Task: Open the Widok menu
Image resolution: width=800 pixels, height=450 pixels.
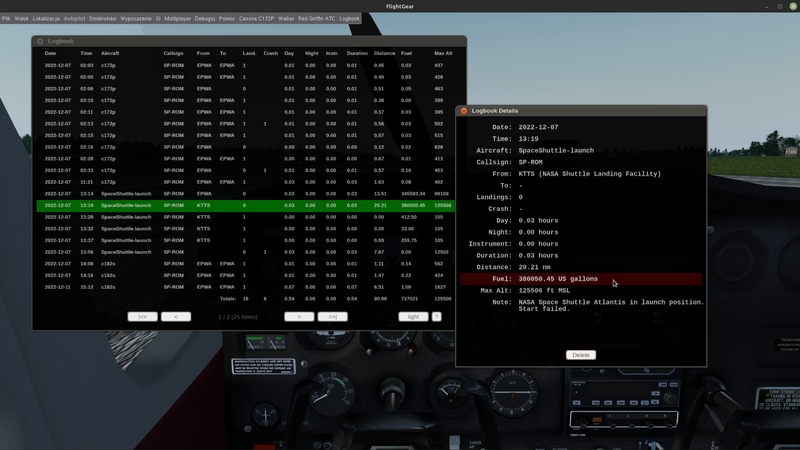Action: pyautogui.click(x=21, y=18)
